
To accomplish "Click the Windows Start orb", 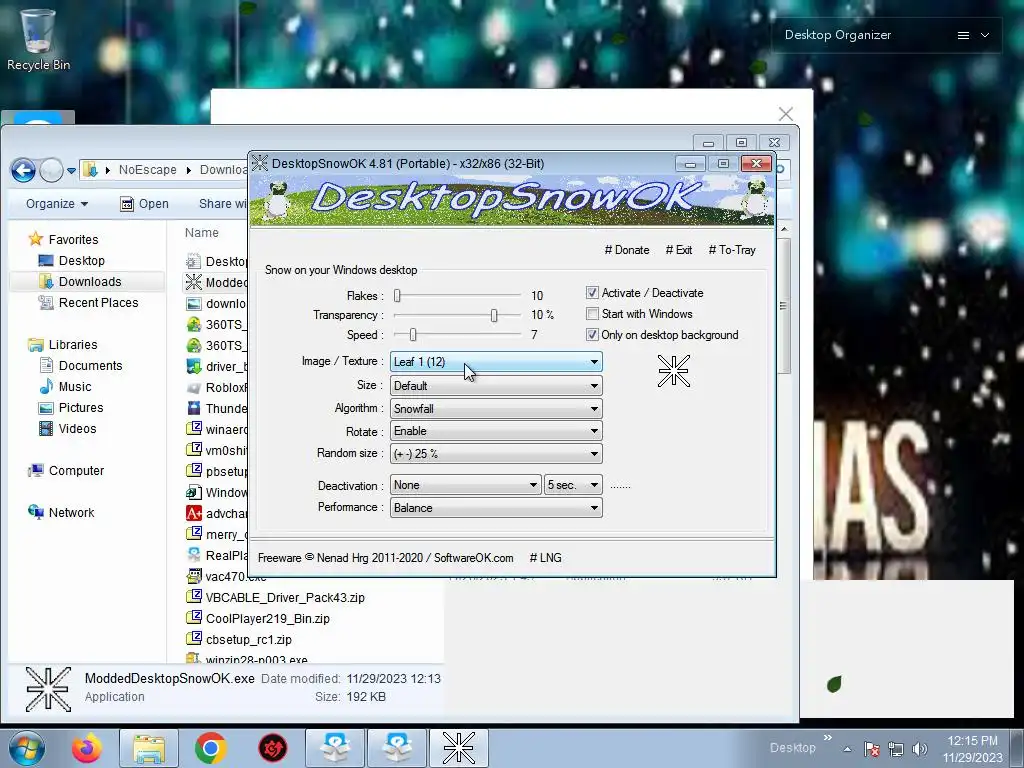I will coord(27,748).
